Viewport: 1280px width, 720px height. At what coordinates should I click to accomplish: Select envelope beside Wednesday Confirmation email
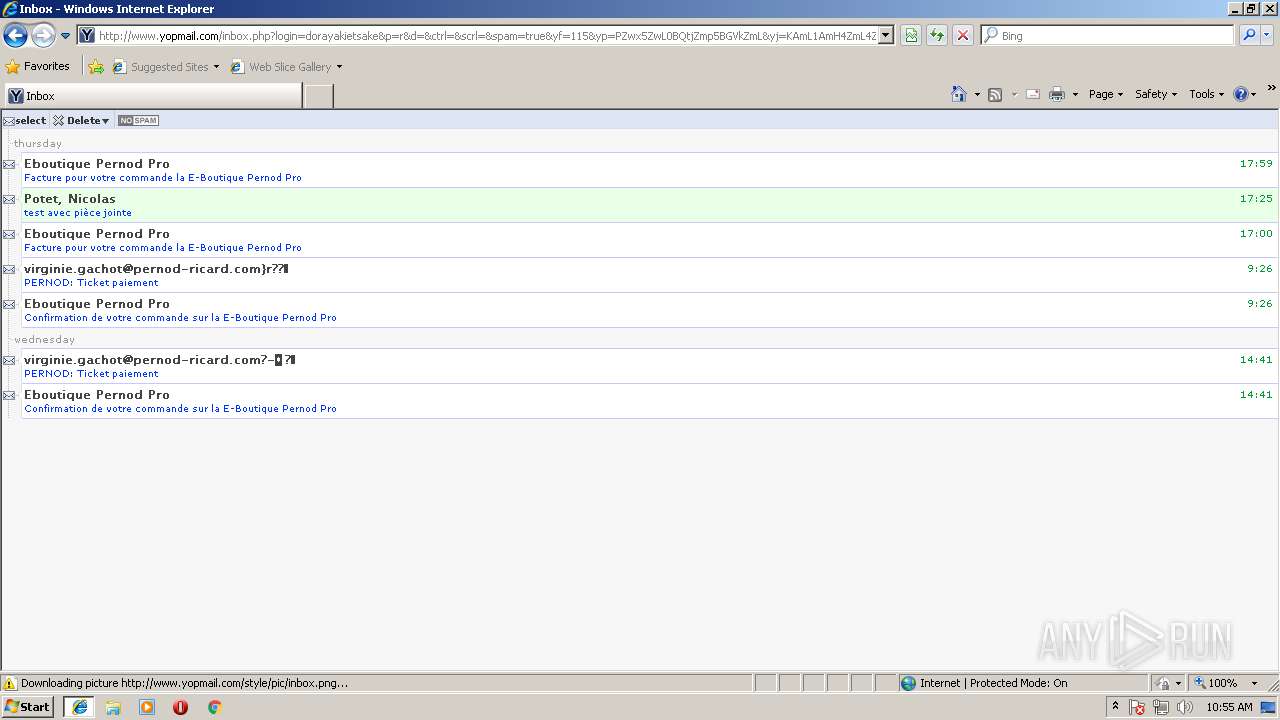pos(9,395)
